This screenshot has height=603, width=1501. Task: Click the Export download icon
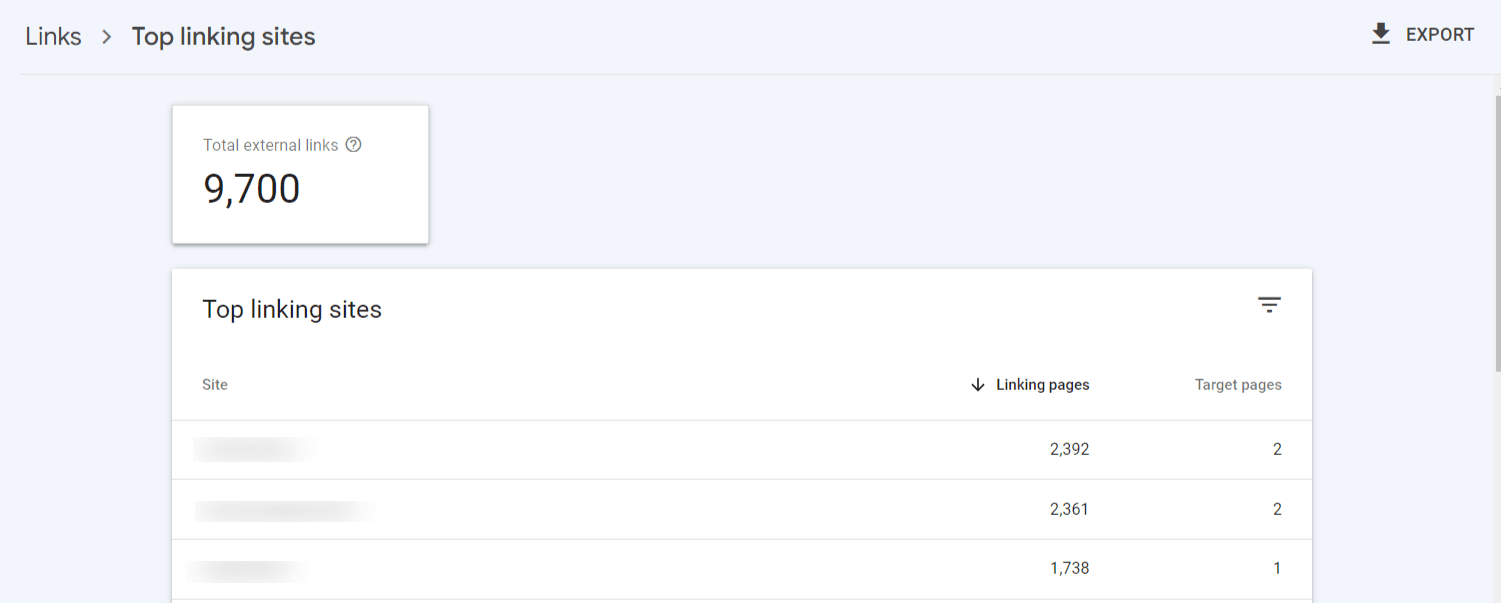(1381, 35)
